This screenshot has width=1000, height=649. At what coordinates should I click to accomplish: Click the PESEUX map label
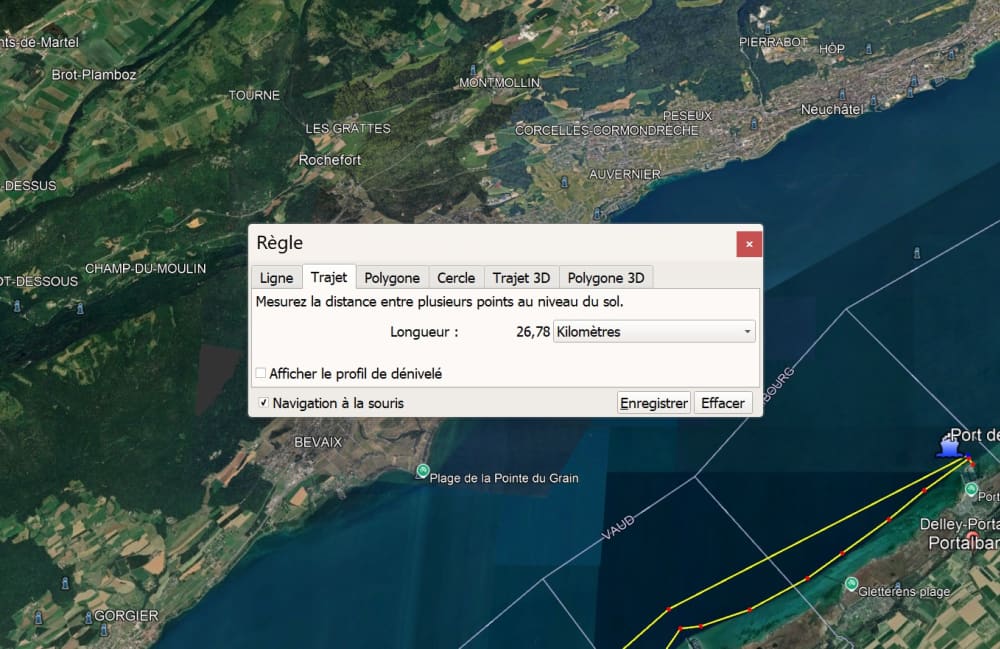point(688,115)
